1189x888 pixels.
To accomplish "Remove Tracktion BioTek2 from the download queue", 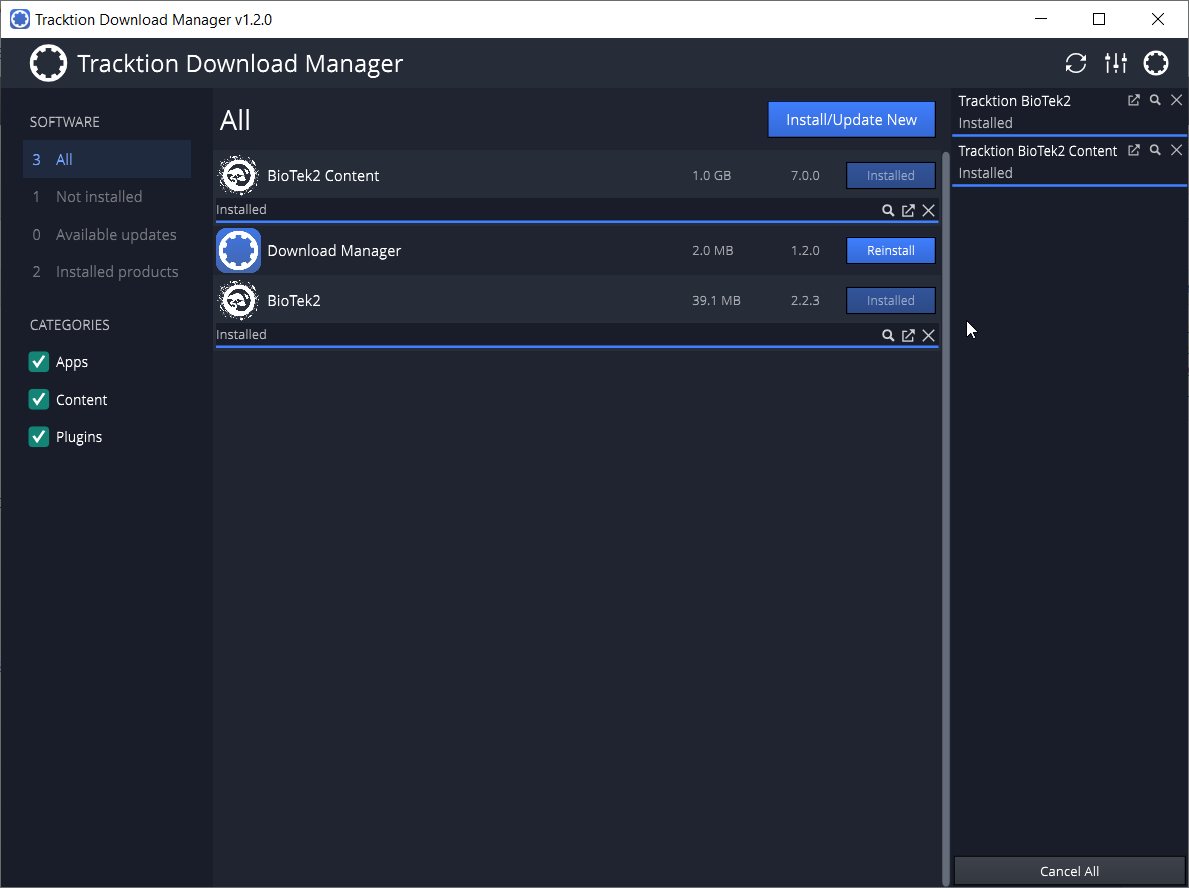I will [x=1176, y=101].
